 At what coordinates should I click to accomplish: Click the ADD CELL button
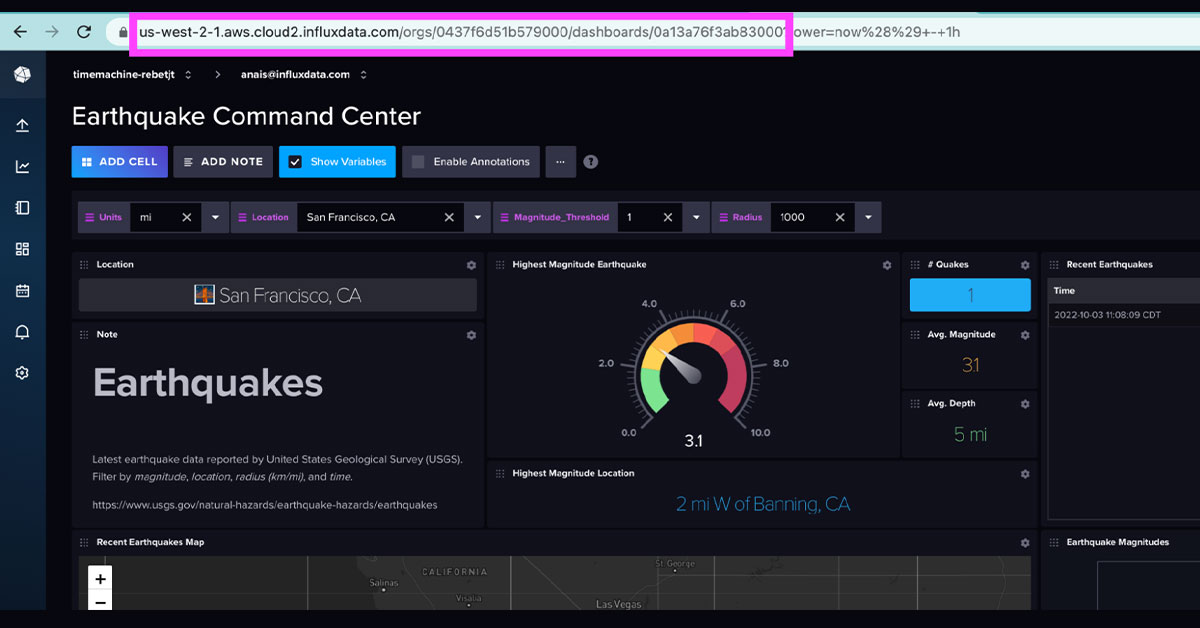coord(119,162)
